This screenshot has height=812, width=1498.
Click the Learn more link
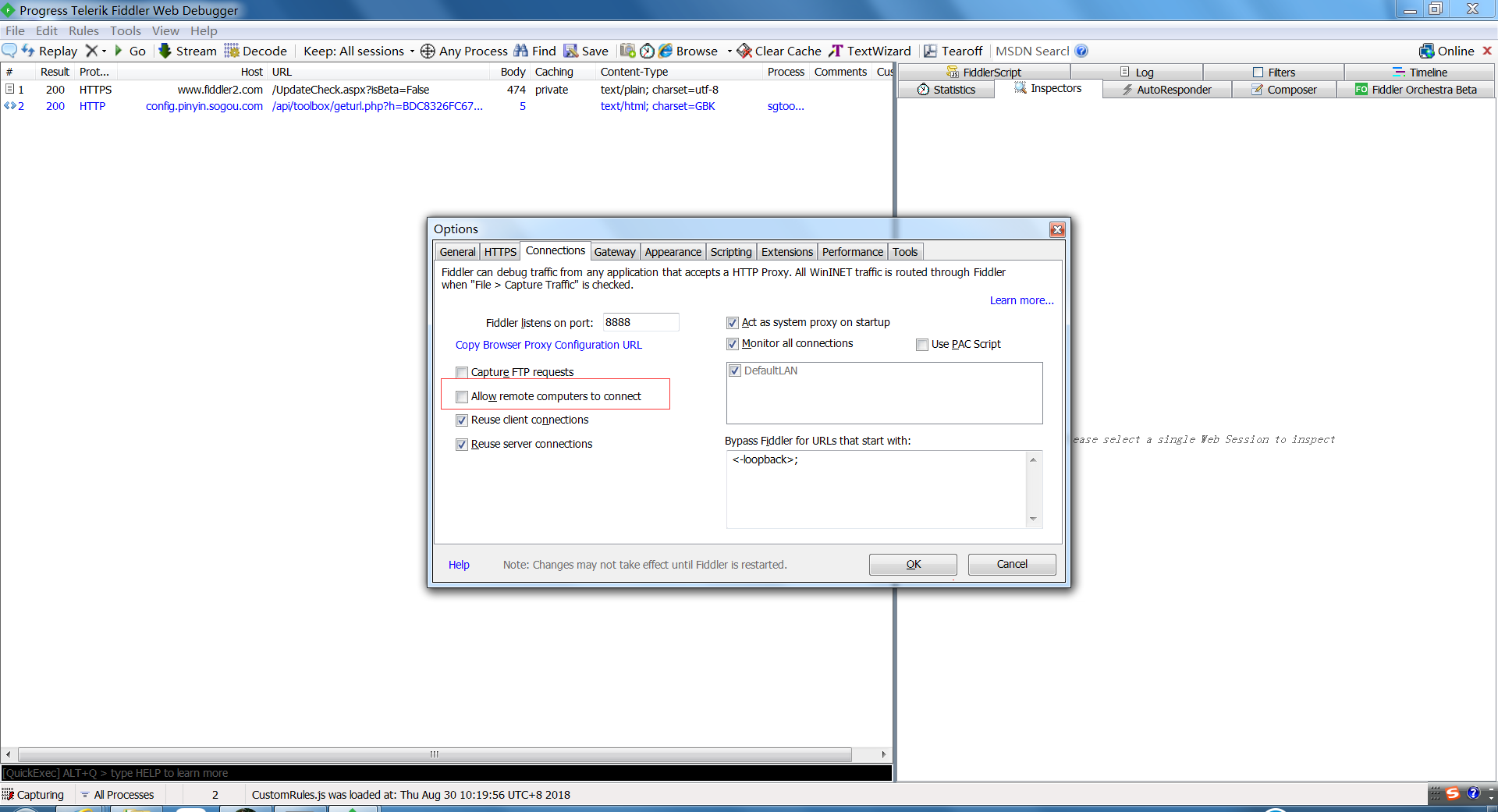pos(1021,300)
